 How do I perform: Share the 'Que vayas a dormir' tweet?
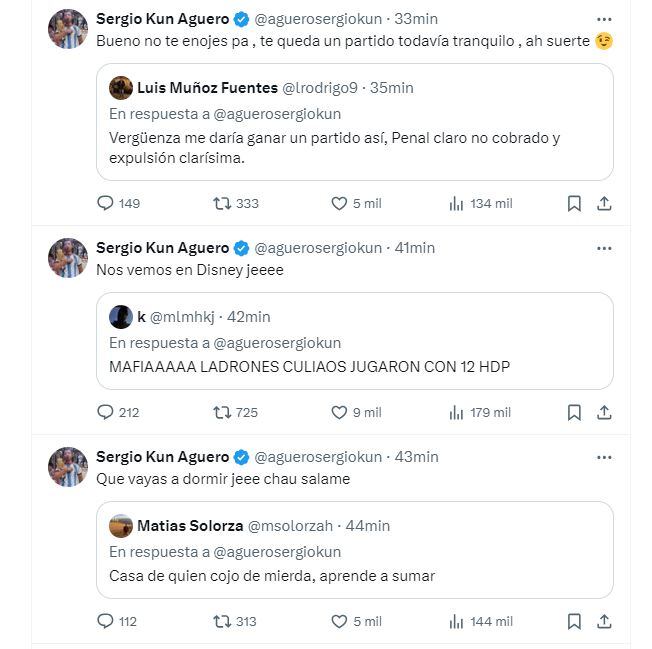coord(604,621)
